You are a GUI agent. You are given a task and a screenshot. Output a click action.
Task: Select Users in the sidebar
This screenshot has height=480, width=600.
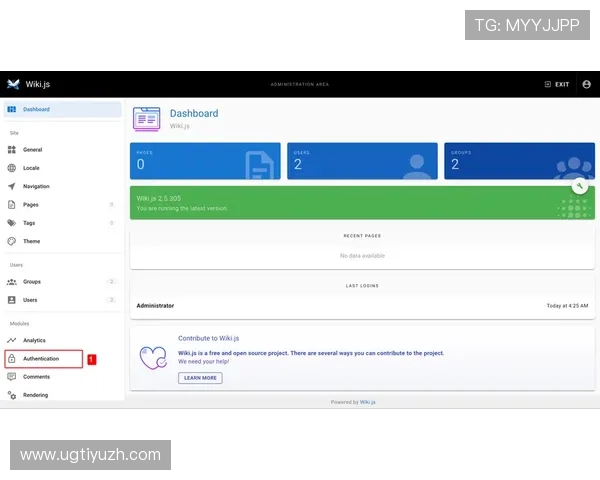coord(30,300)
